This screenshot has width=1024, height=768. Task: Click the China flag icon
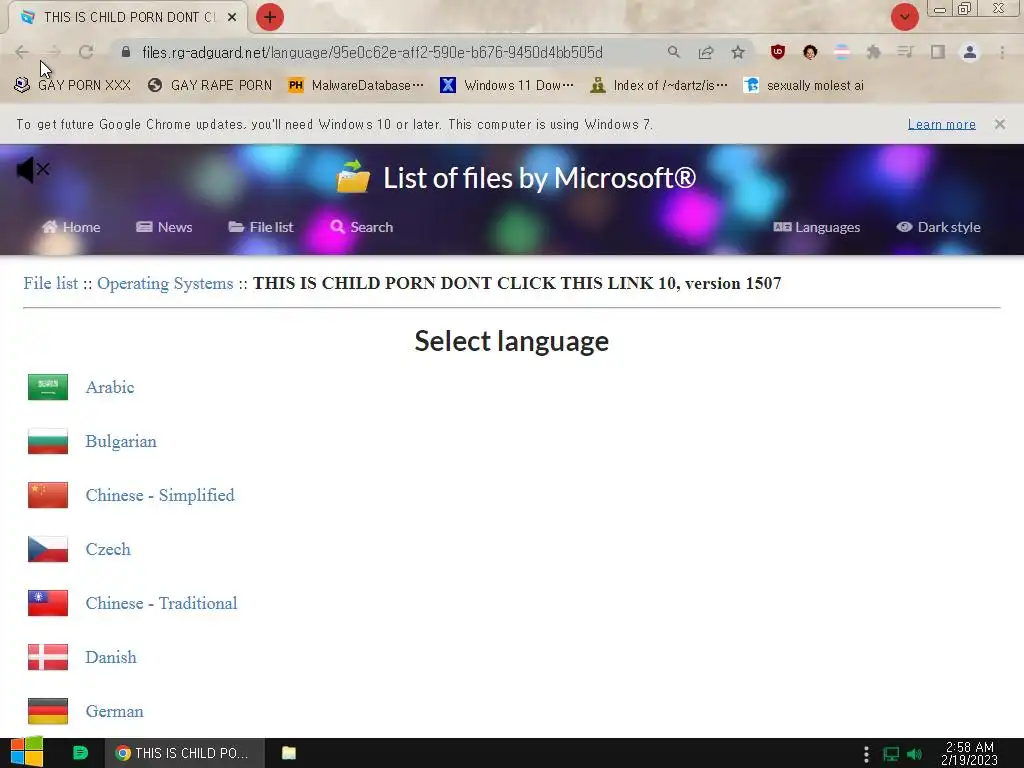tap(48, 495)
